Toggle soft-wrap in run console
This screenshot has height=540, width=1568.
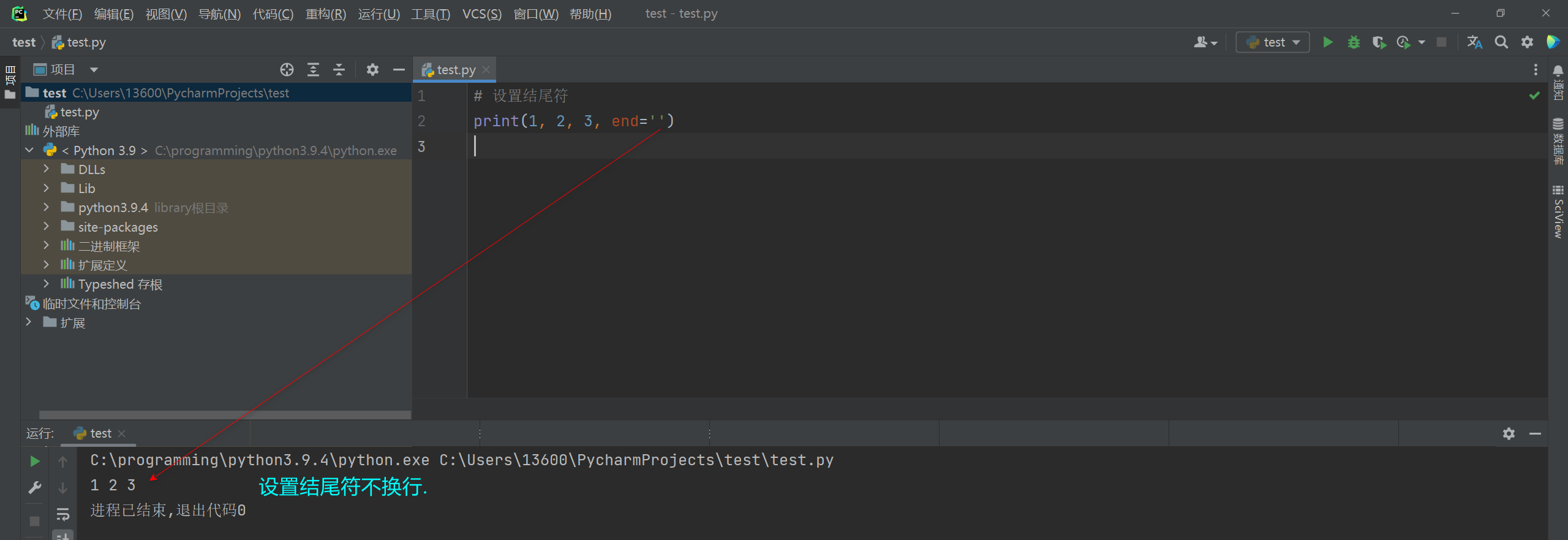coord(62,514)
